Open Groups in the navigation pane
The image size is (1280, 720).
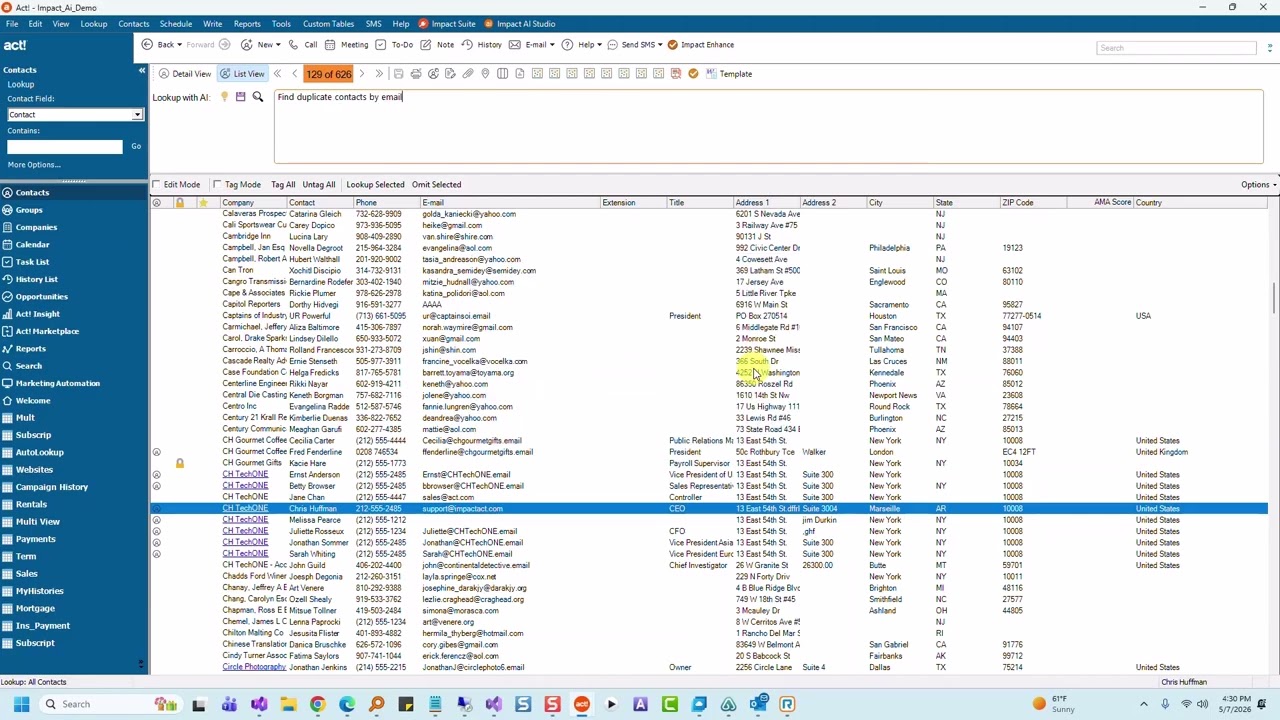pos(29,210)
